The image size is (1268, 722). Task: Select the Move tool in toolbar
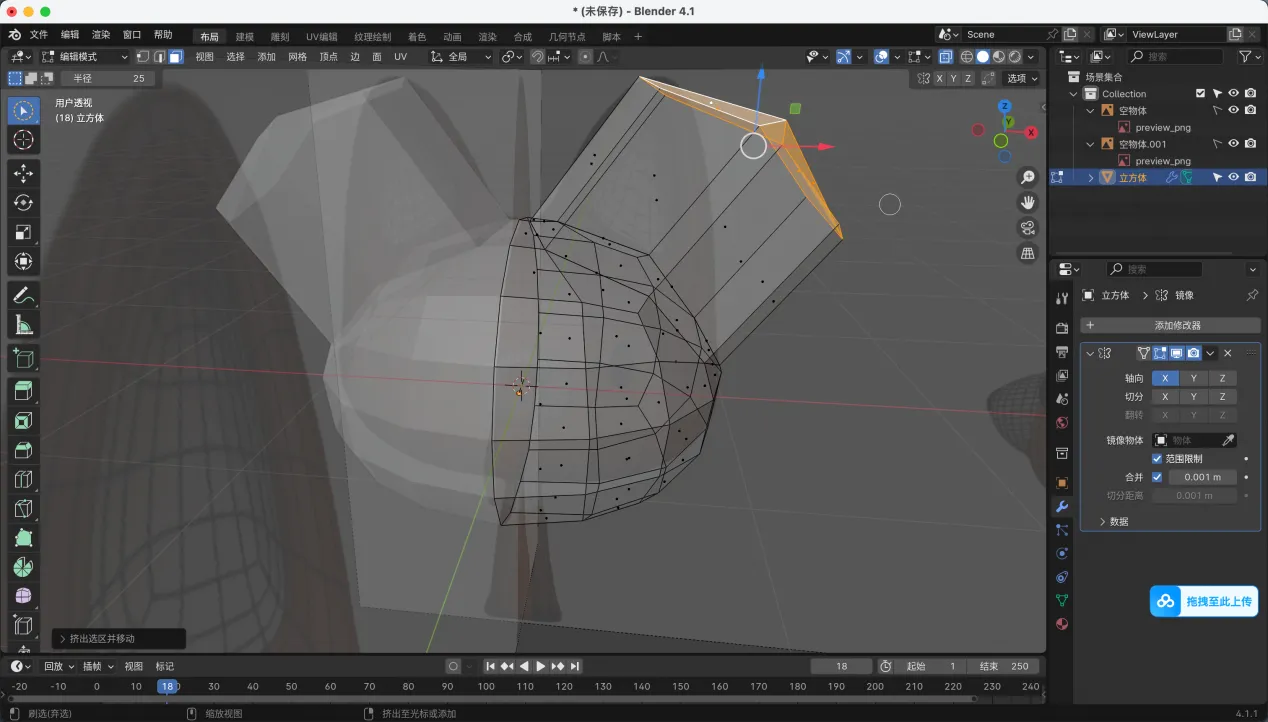[24, 173]
